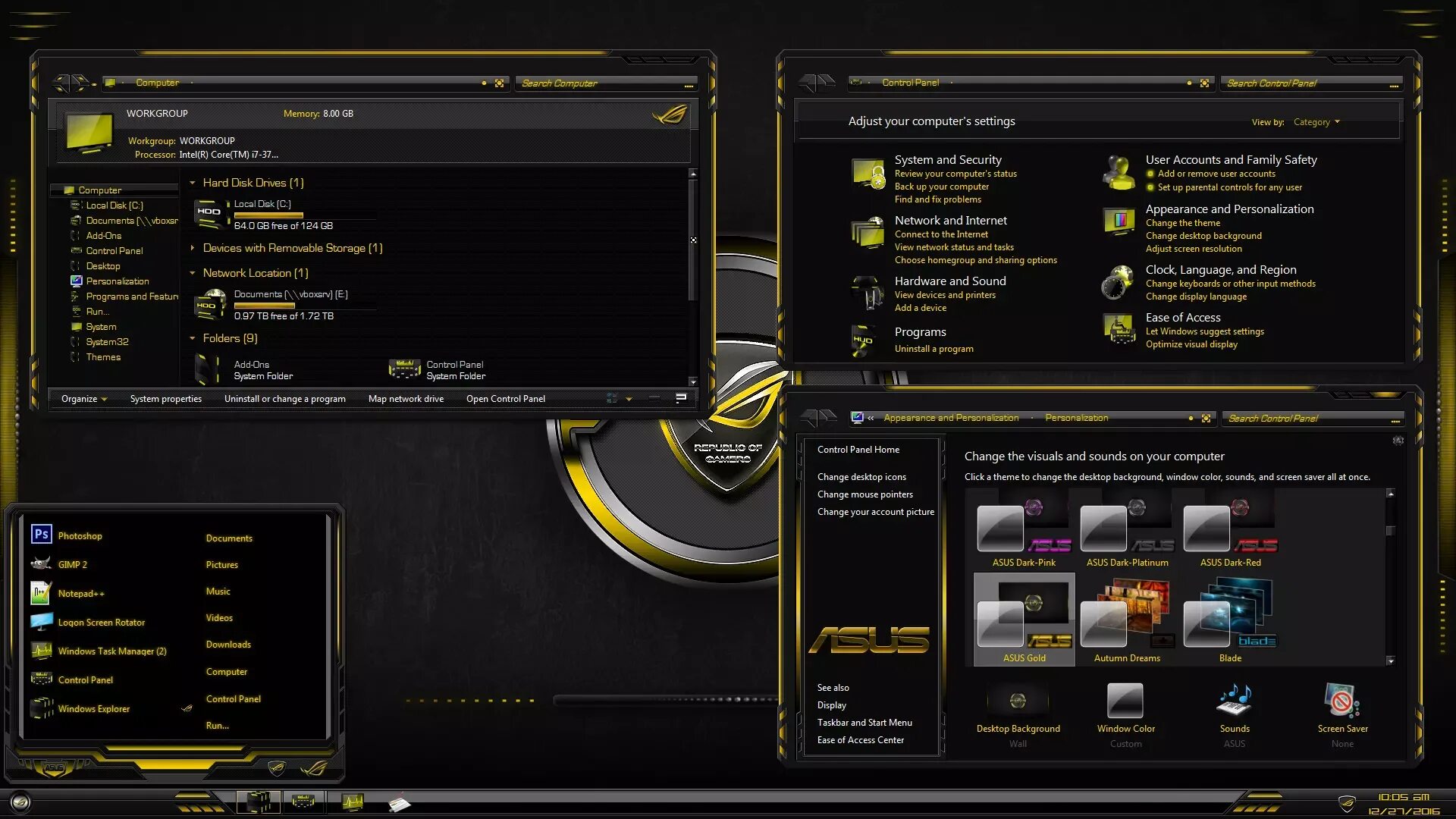
Task: Open Window Color settings icon
Action: [1125, 701]
